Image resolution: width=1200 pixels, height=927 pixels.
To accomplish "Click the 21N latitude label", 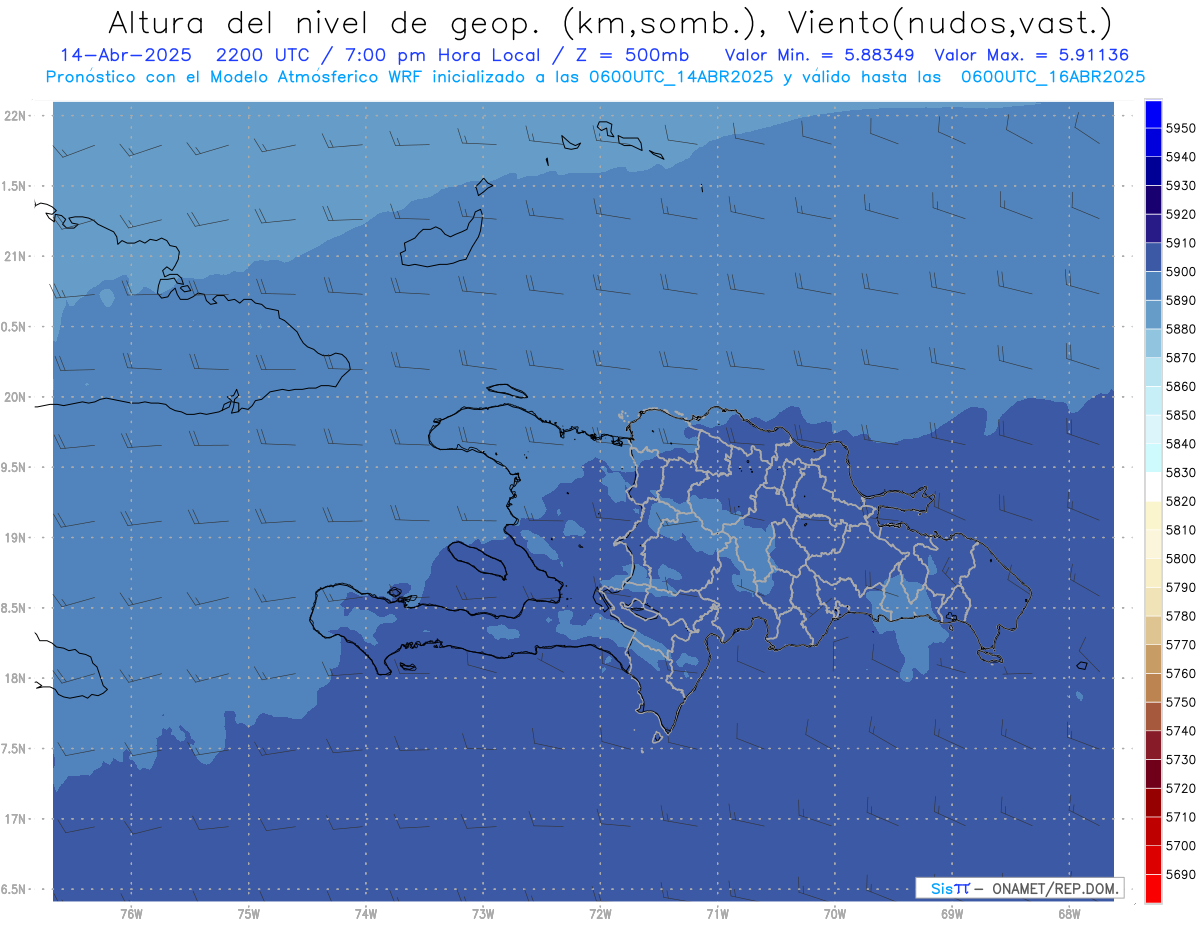I will click(17, 256).
